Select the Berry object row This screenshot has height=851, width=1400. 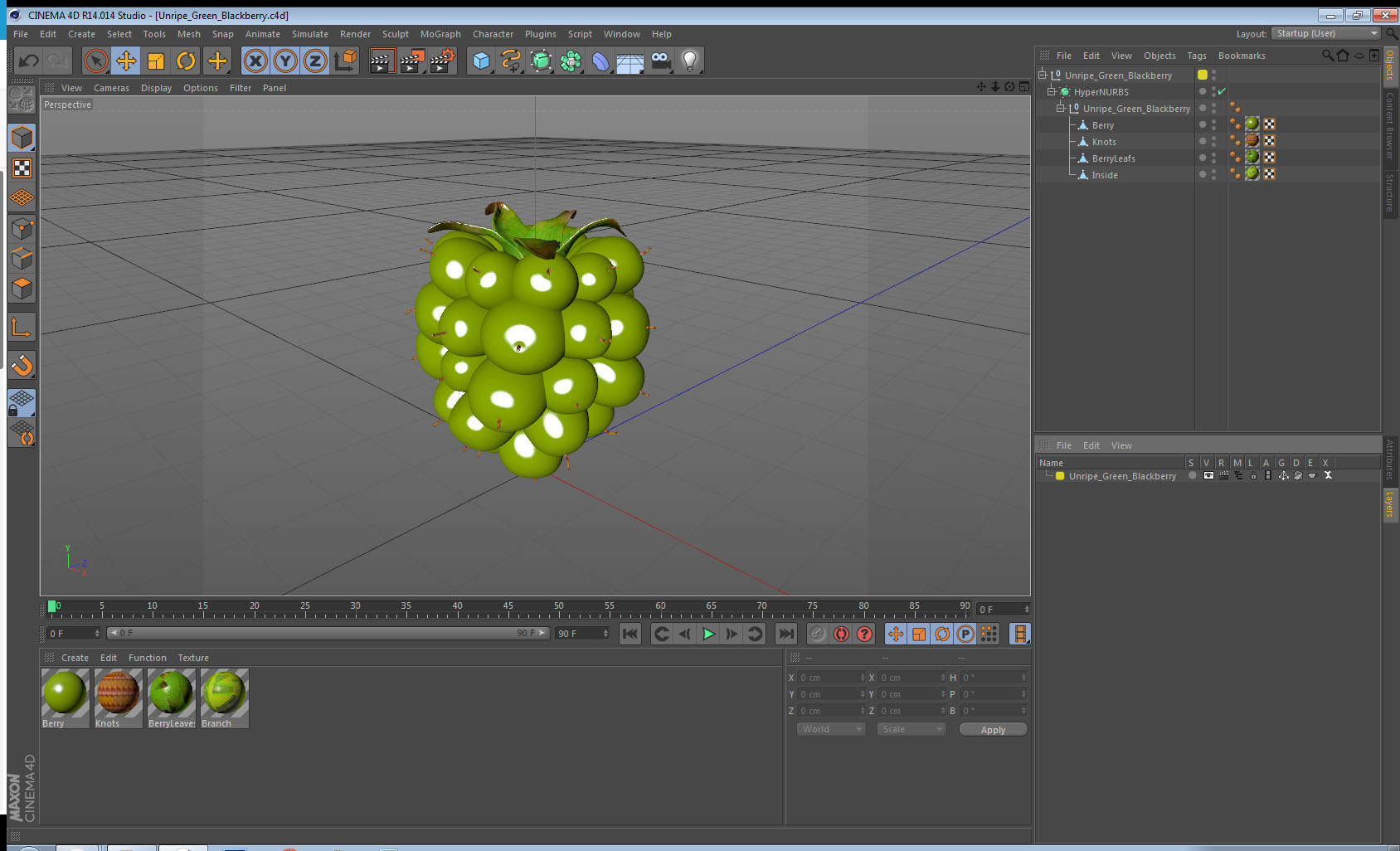point(1102,125)
